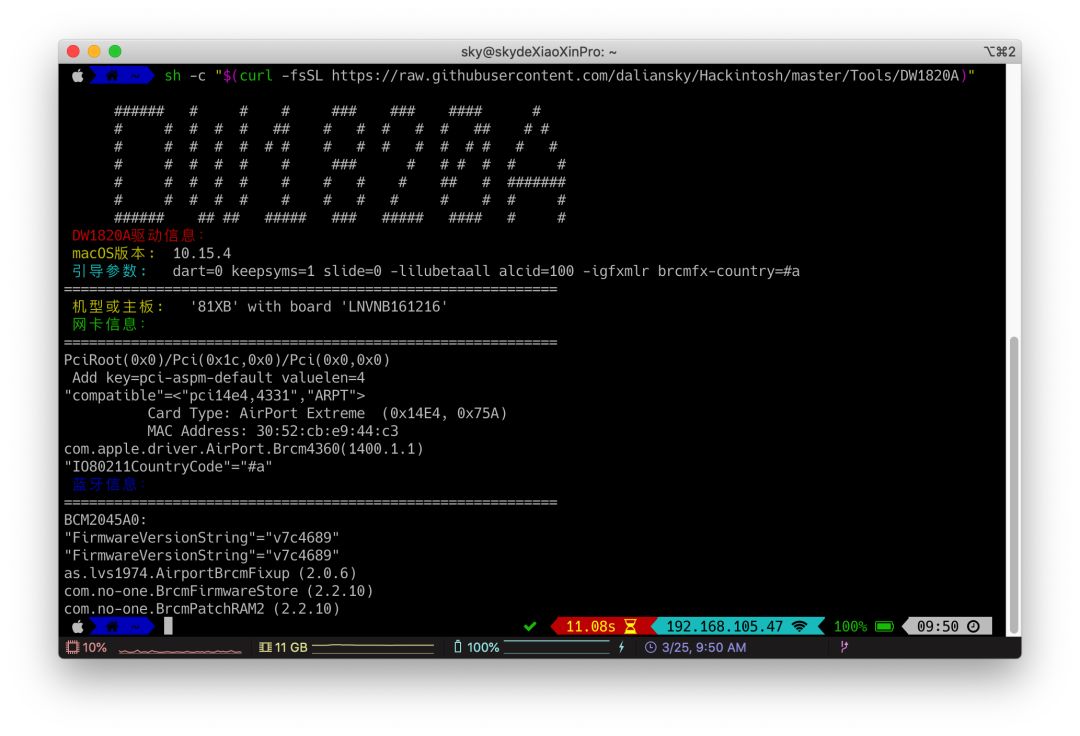Click the hourglass icon next to 11.08s
This screenshot has width=1080, height=736.
(630, 626)
